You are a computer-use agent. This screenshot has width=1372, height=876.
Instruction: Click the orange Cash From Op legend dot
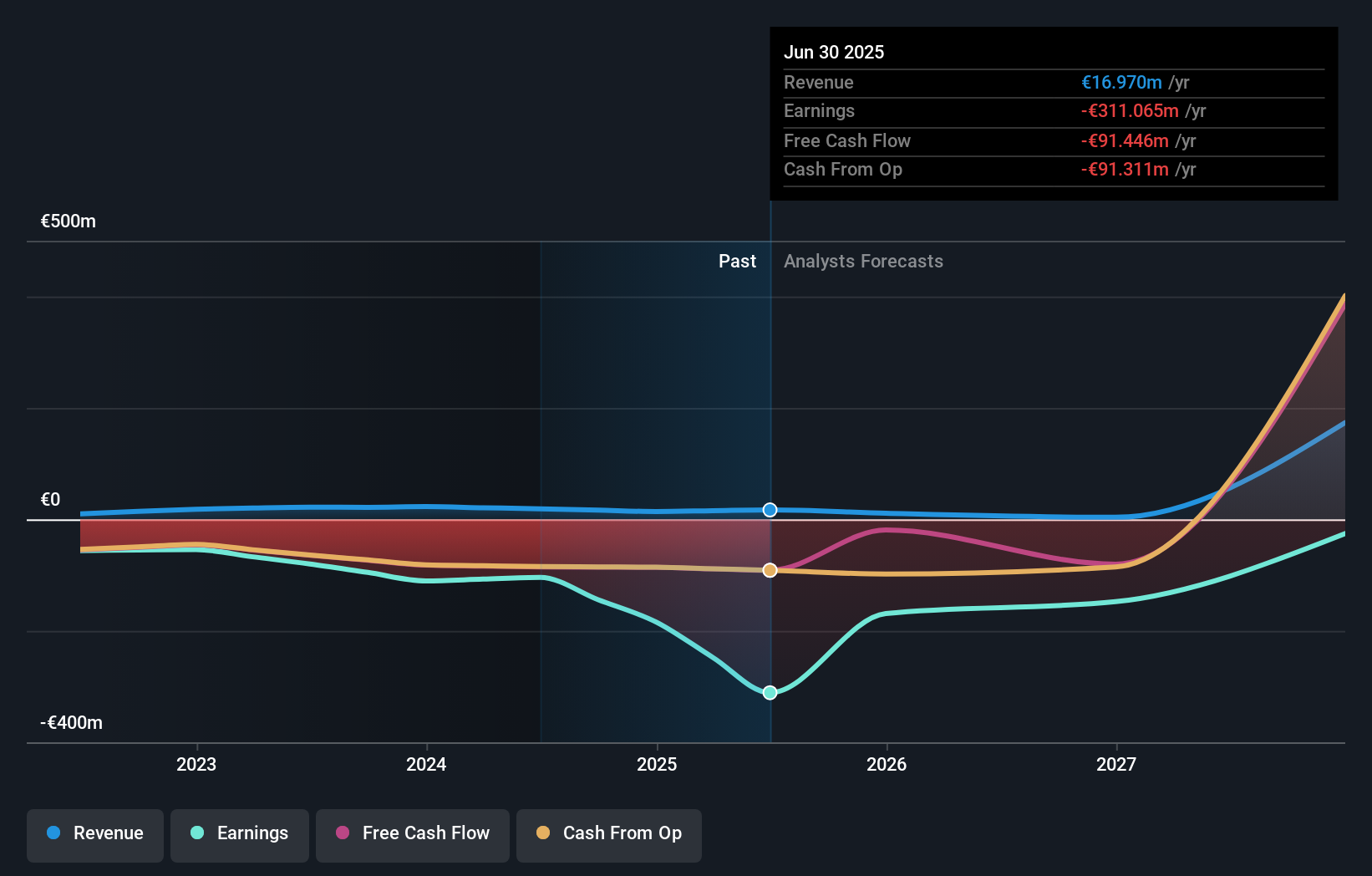click(x=543, y=833)
